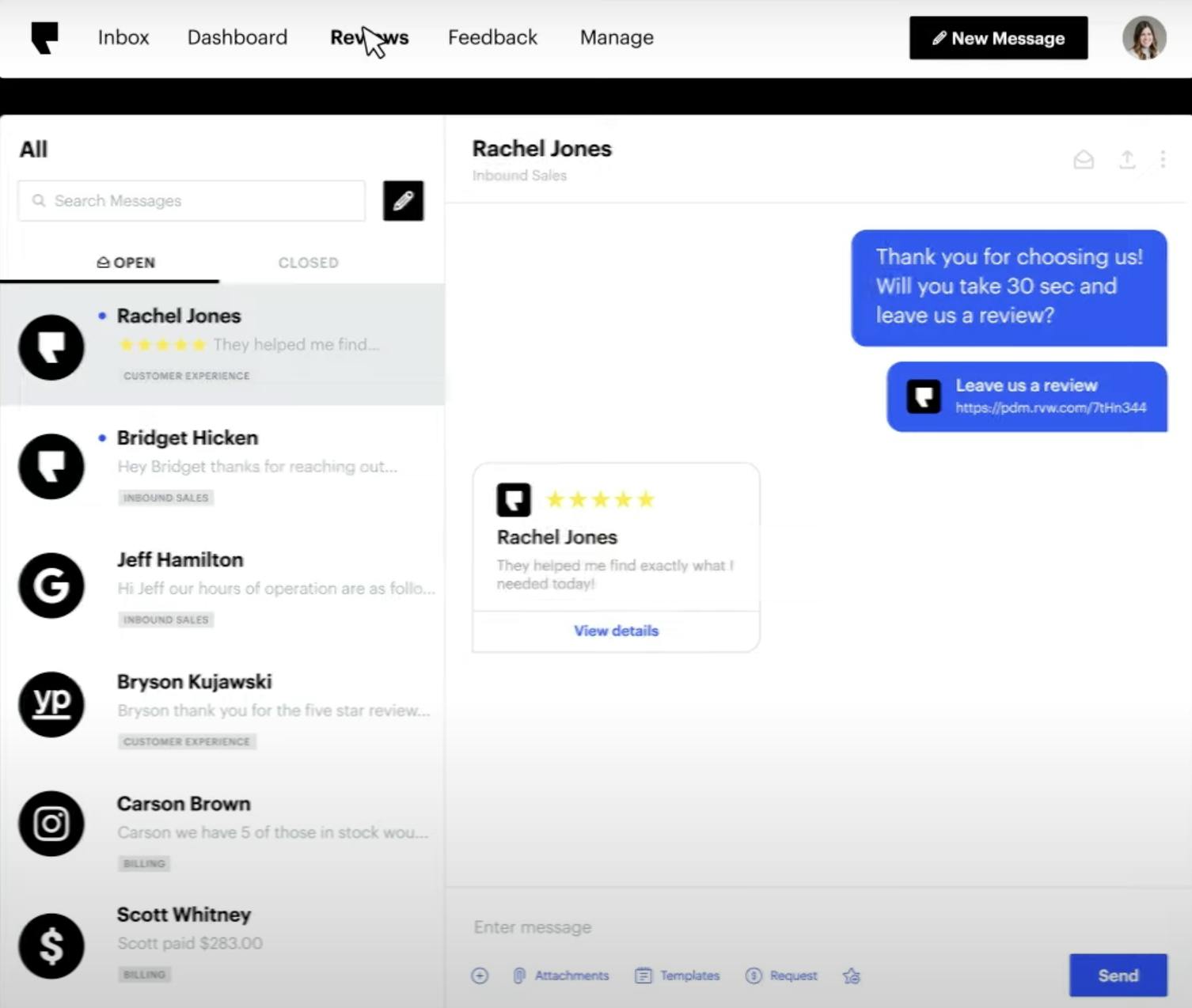
Task: Select the Open conversations tab
Action: 126,263
